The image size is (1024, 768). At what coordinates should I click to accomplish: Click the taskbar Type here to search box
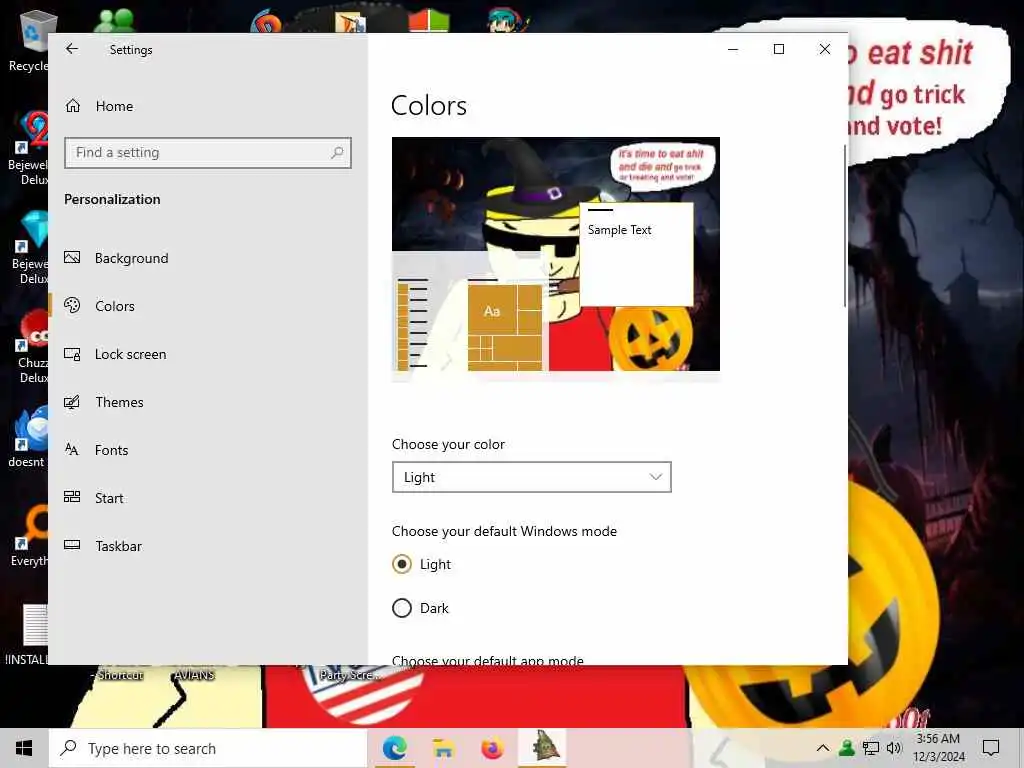(208, 748)
